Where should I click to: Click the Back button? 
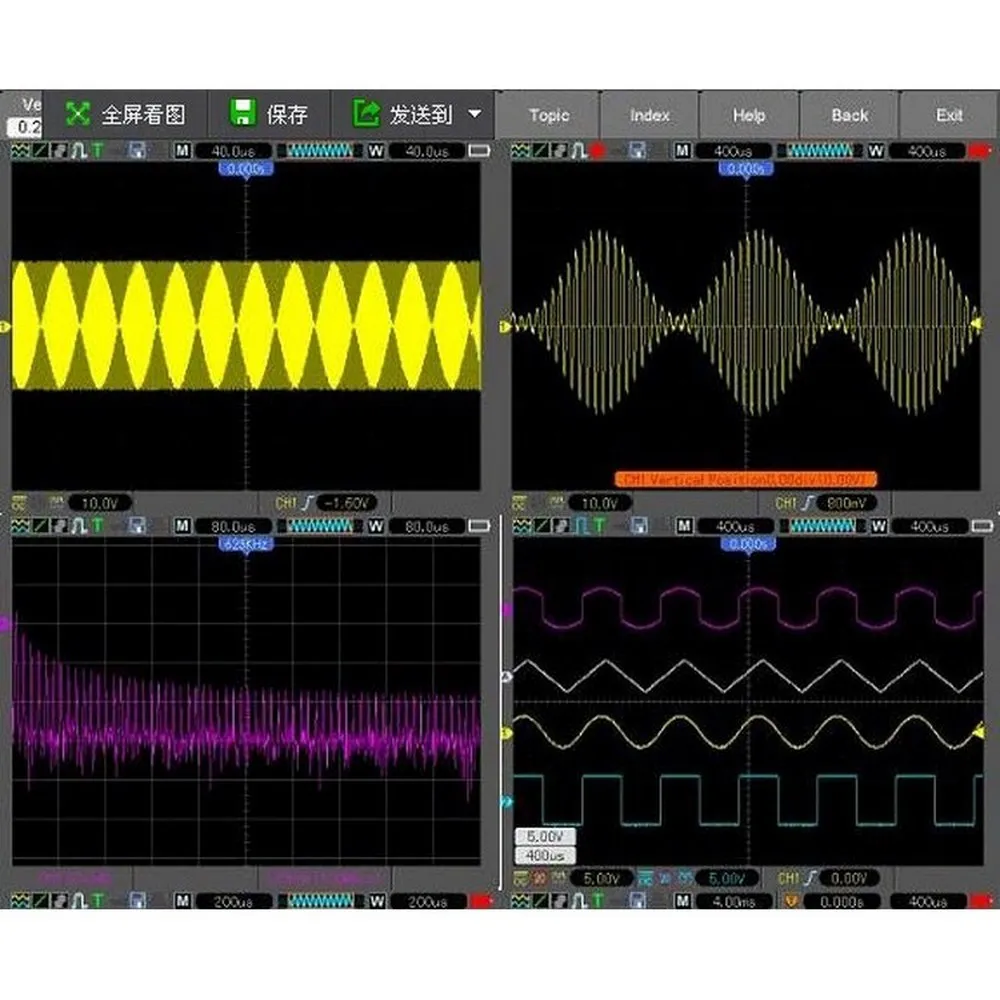click(x=849, y=115)
